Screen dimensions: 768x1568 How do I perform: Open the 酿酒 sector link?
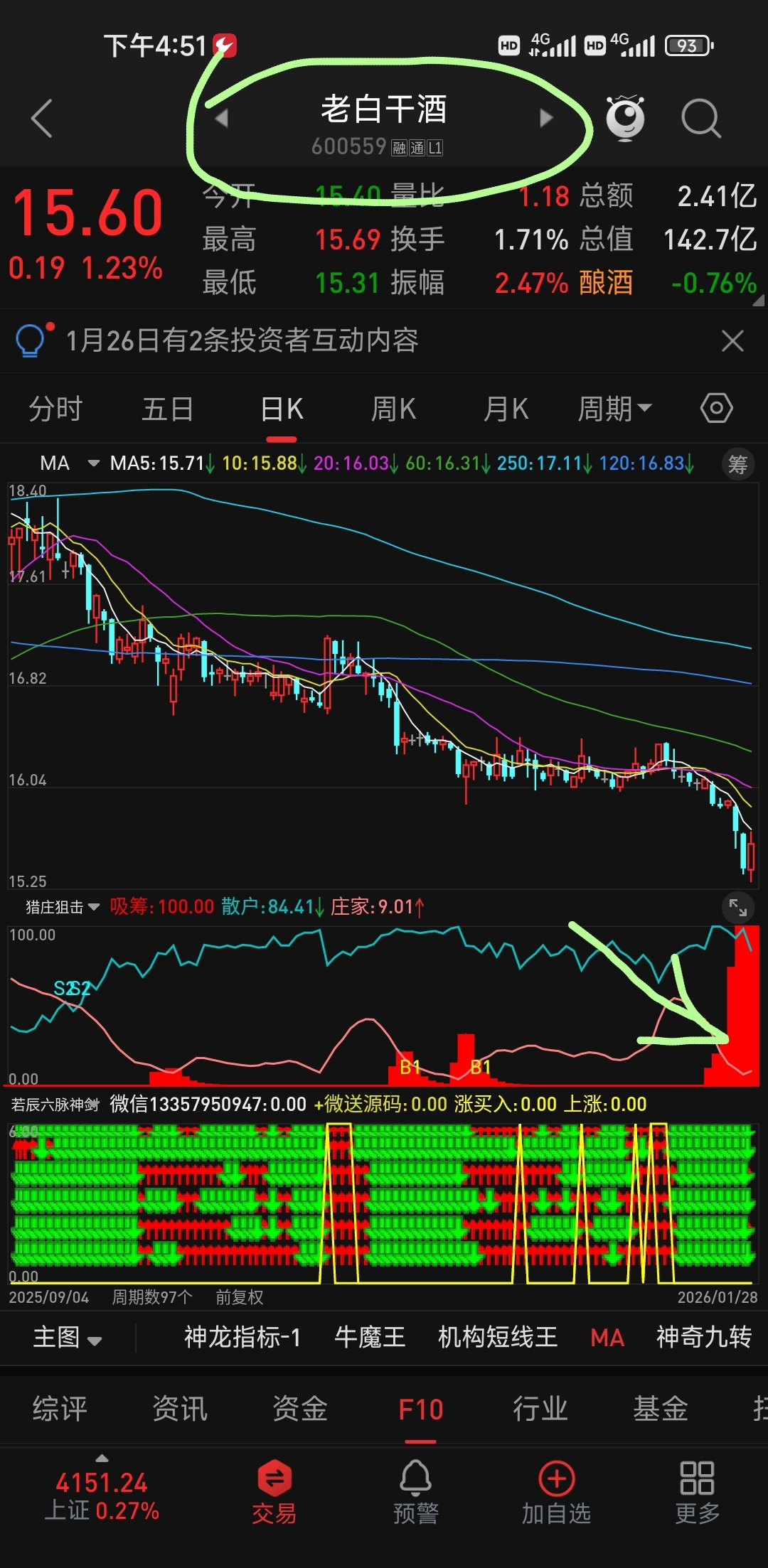tap(606, 283)
